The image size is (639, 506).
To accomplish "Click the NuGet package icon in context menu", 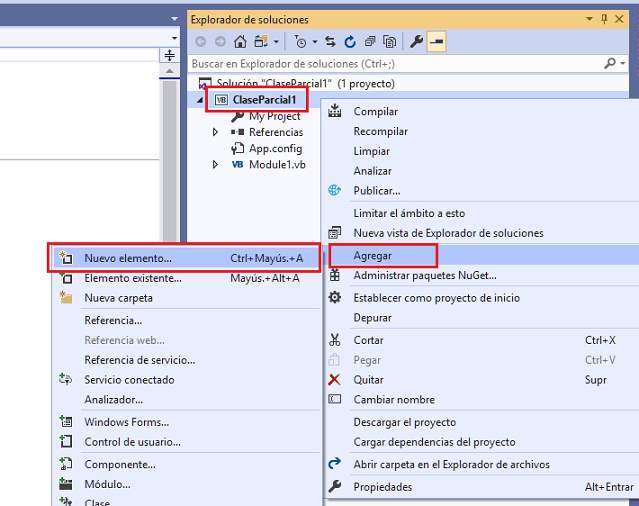I will pos(335,275).
